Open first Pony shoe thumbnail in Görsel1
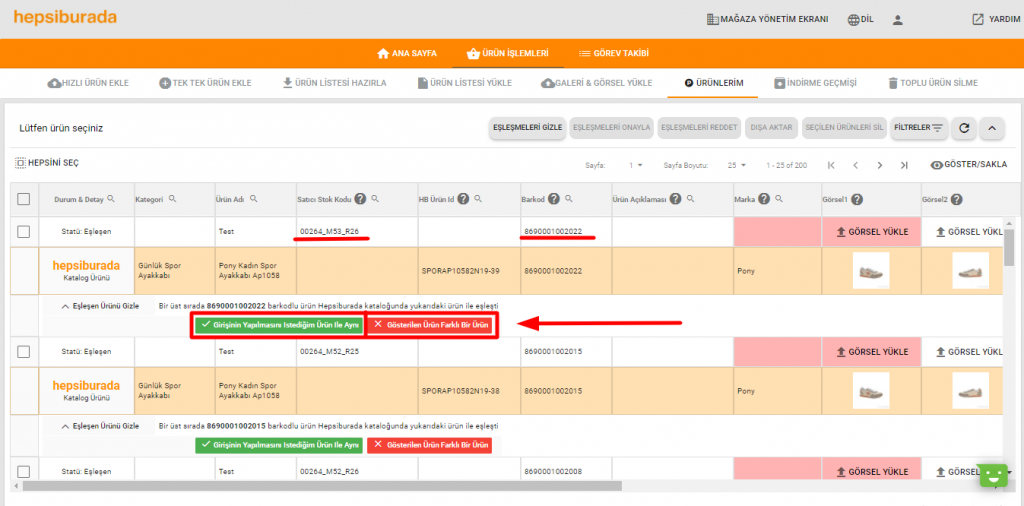Viewport: 1024px width, 506px height. coord(872,270)
